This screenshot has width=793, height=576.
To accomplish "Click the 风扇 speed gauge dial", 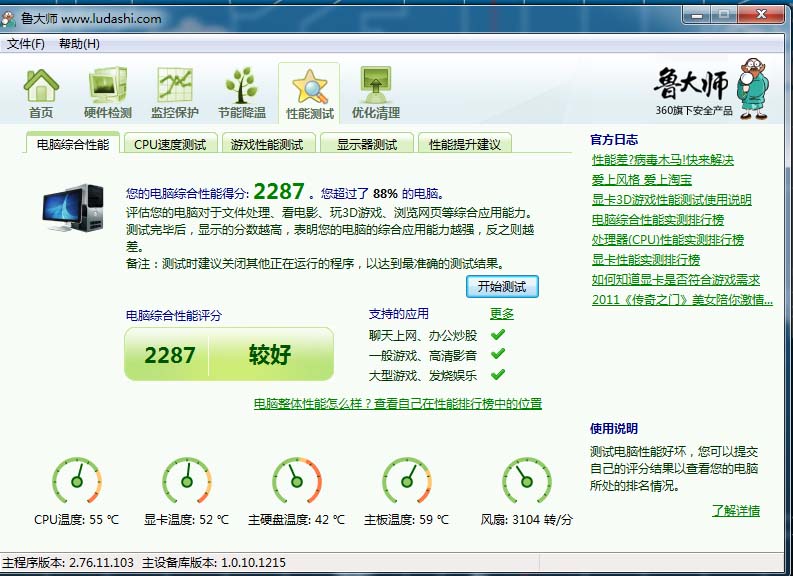I will click(x=526, y=481).
